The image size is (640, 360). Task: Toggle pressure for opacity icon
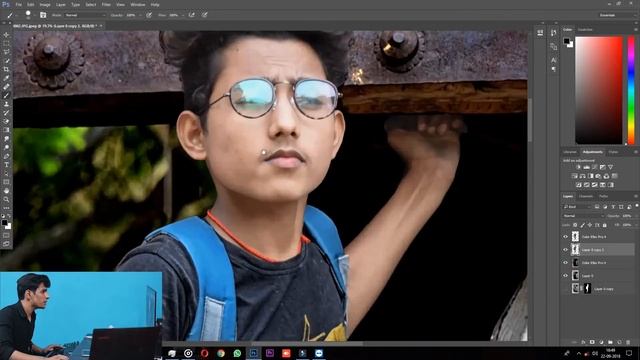149,15
